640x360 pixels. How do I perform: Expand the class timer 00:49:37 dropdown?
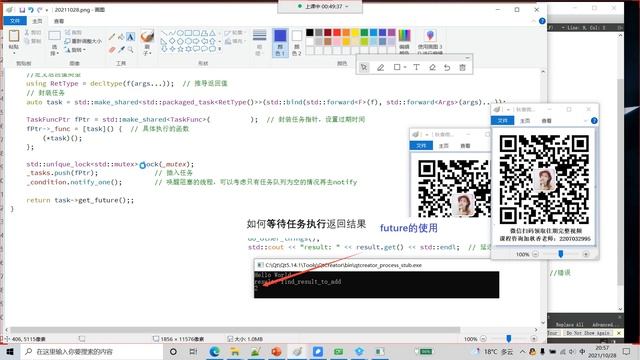click(x=347, y=7)
